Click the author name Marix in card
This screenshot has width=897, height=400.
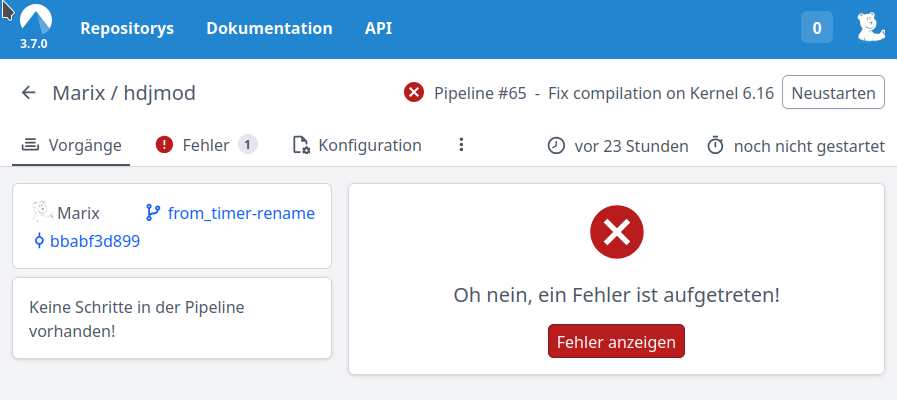(x=78, y=213)
